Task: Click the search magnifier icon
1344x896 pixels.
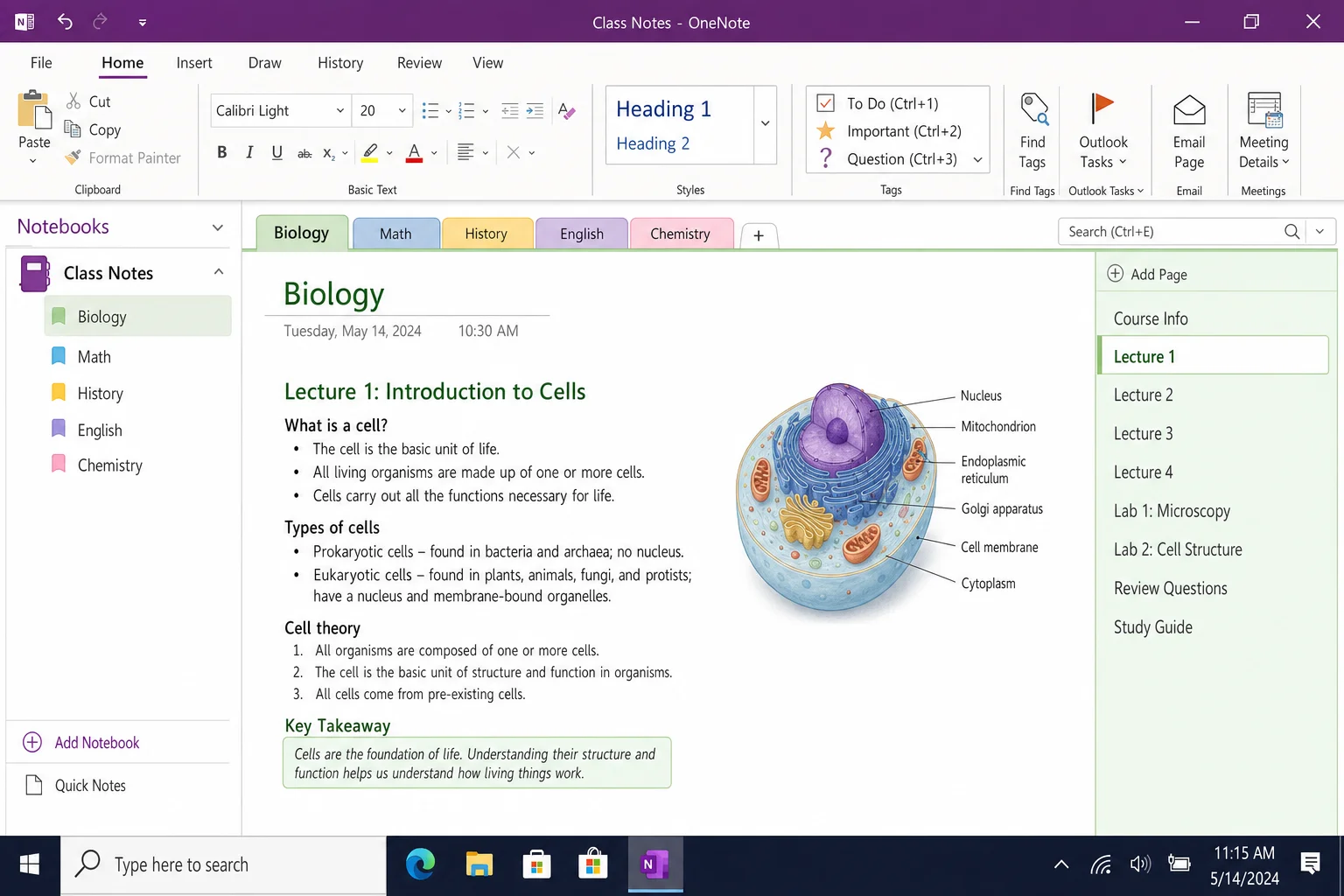Action: (x=1291, y=231)
